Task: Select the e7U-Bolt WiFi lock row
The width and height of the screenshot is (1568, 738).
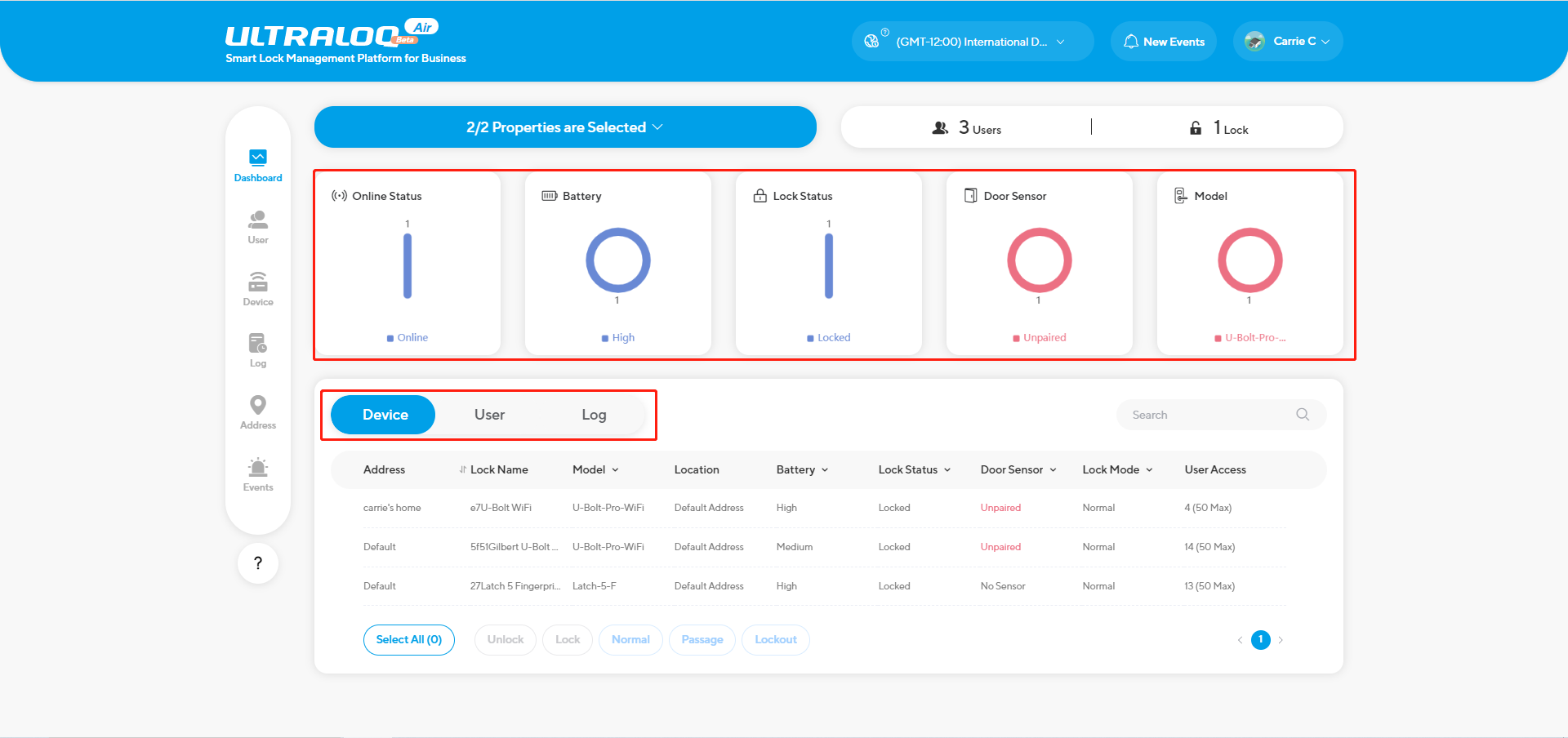Action: 825,508
